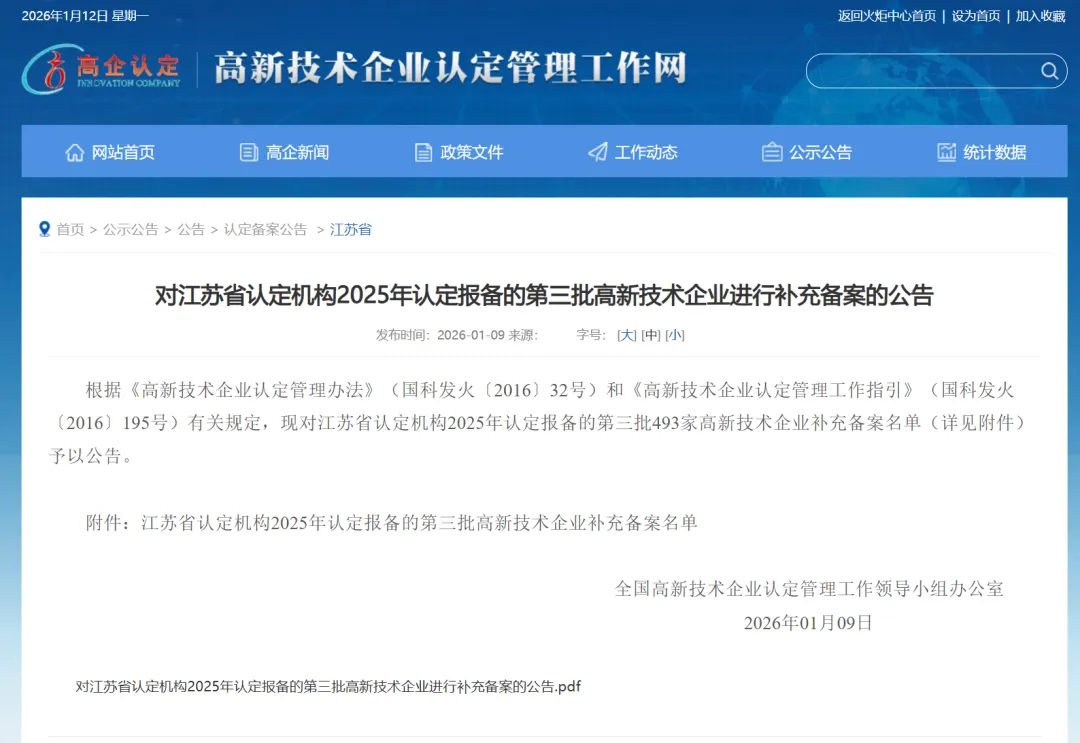Focus the search input field
1080x743 pixels.
click(920, 71)
